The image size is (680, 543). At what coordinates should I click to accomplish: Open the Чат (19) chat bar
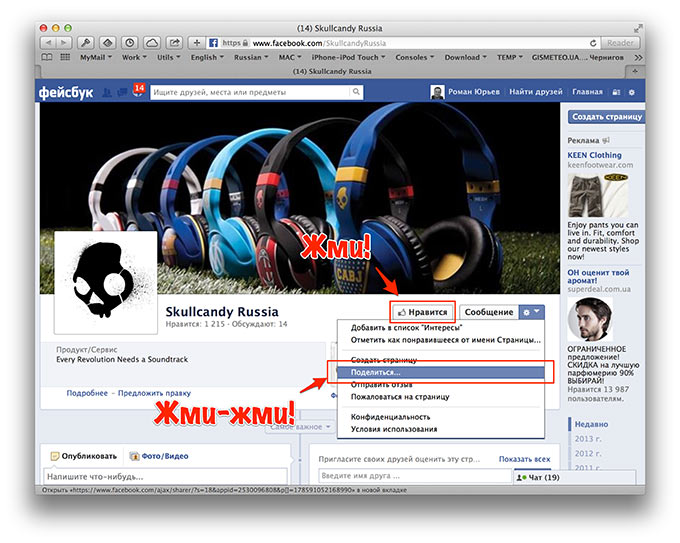coord(575,477)
